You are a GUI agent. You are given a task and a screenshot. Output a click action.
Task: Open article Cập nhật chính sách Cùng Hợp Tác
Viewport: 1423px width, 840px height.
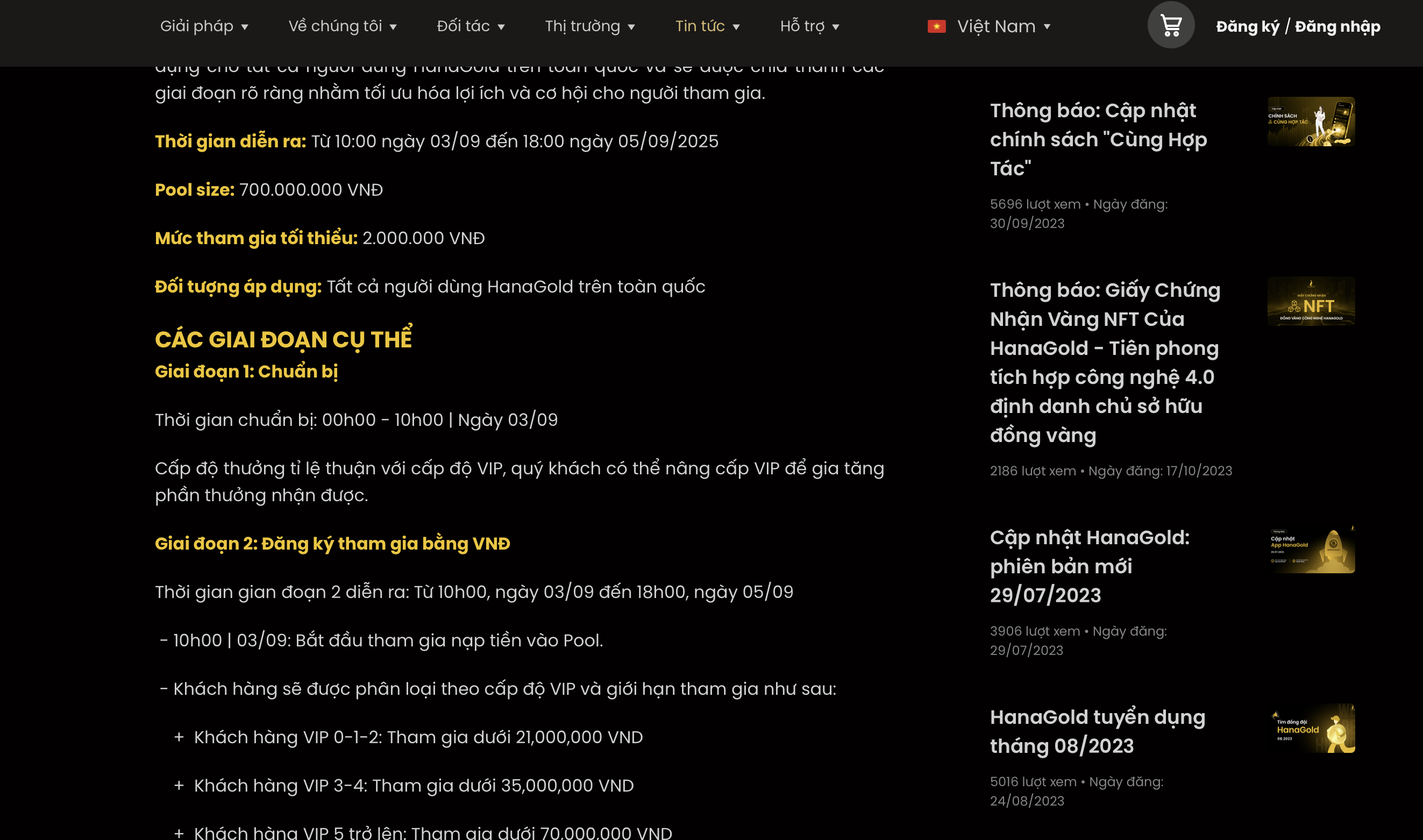pos(1098,139)
